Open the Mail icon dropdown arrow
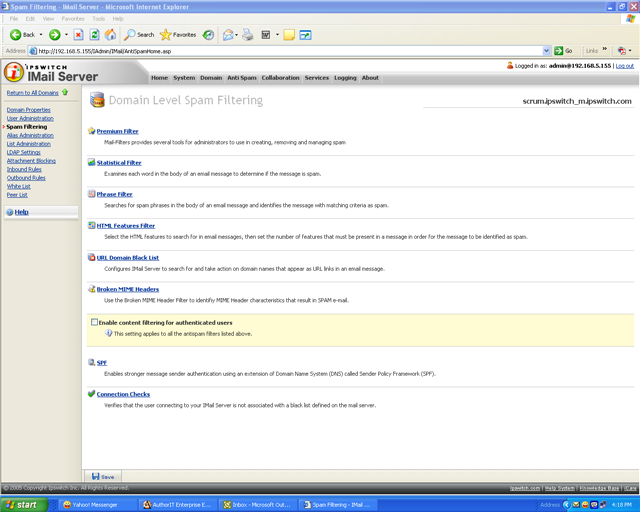The width and height of the screenshot is (640, 512). (x=237, y=35)
